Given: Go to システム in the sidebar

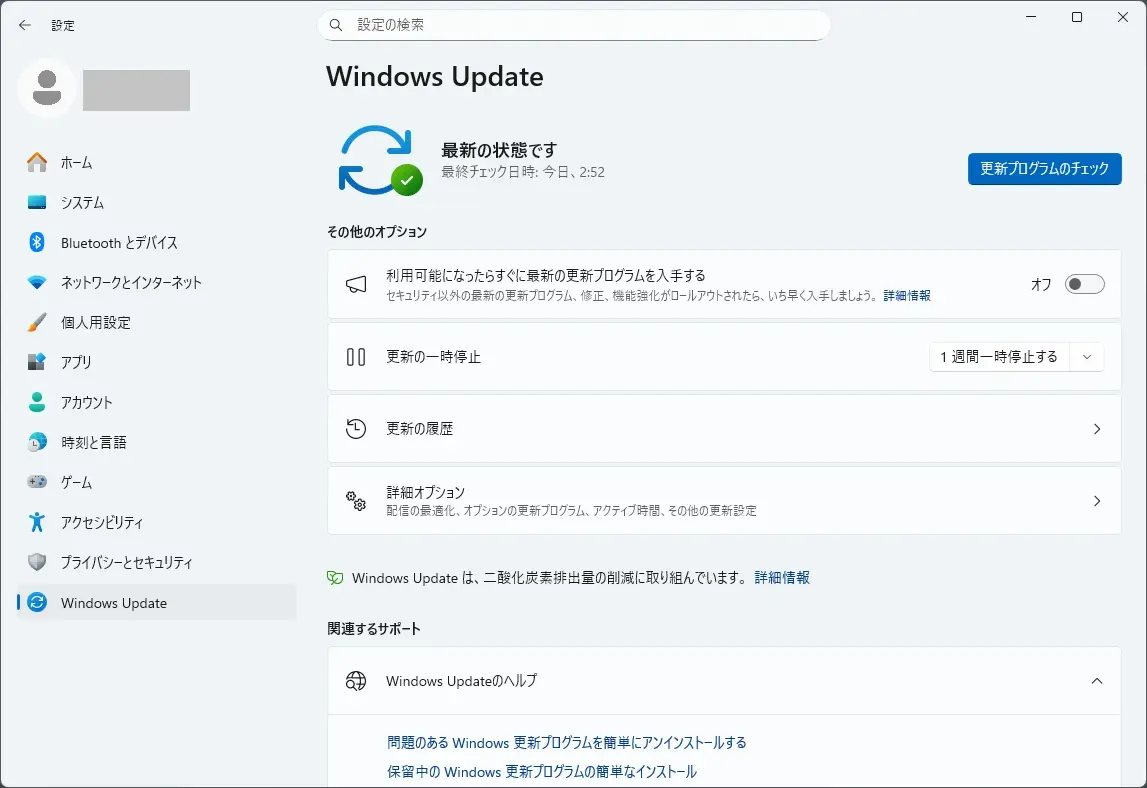Looking at the screenshot, I should (x=82, y=202).
